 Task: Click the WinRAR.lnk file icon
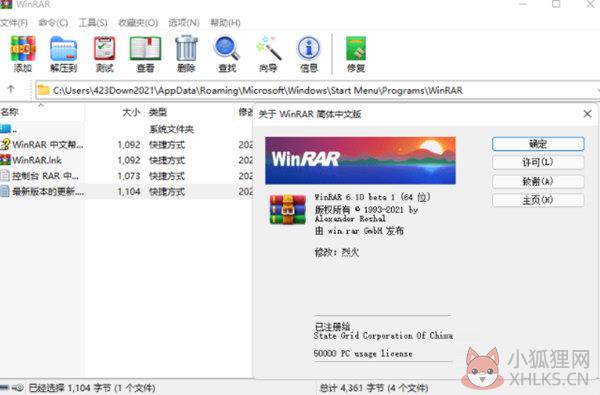click(5, 160)
